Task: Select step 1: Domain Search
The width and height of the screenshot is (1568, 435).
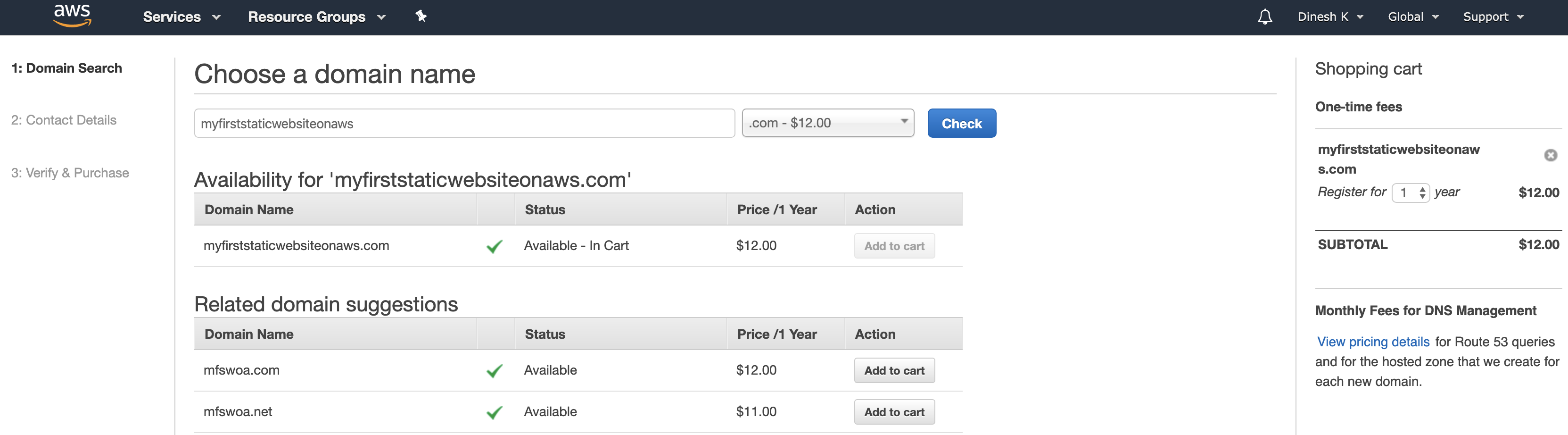Action: (x=66, y=68)
